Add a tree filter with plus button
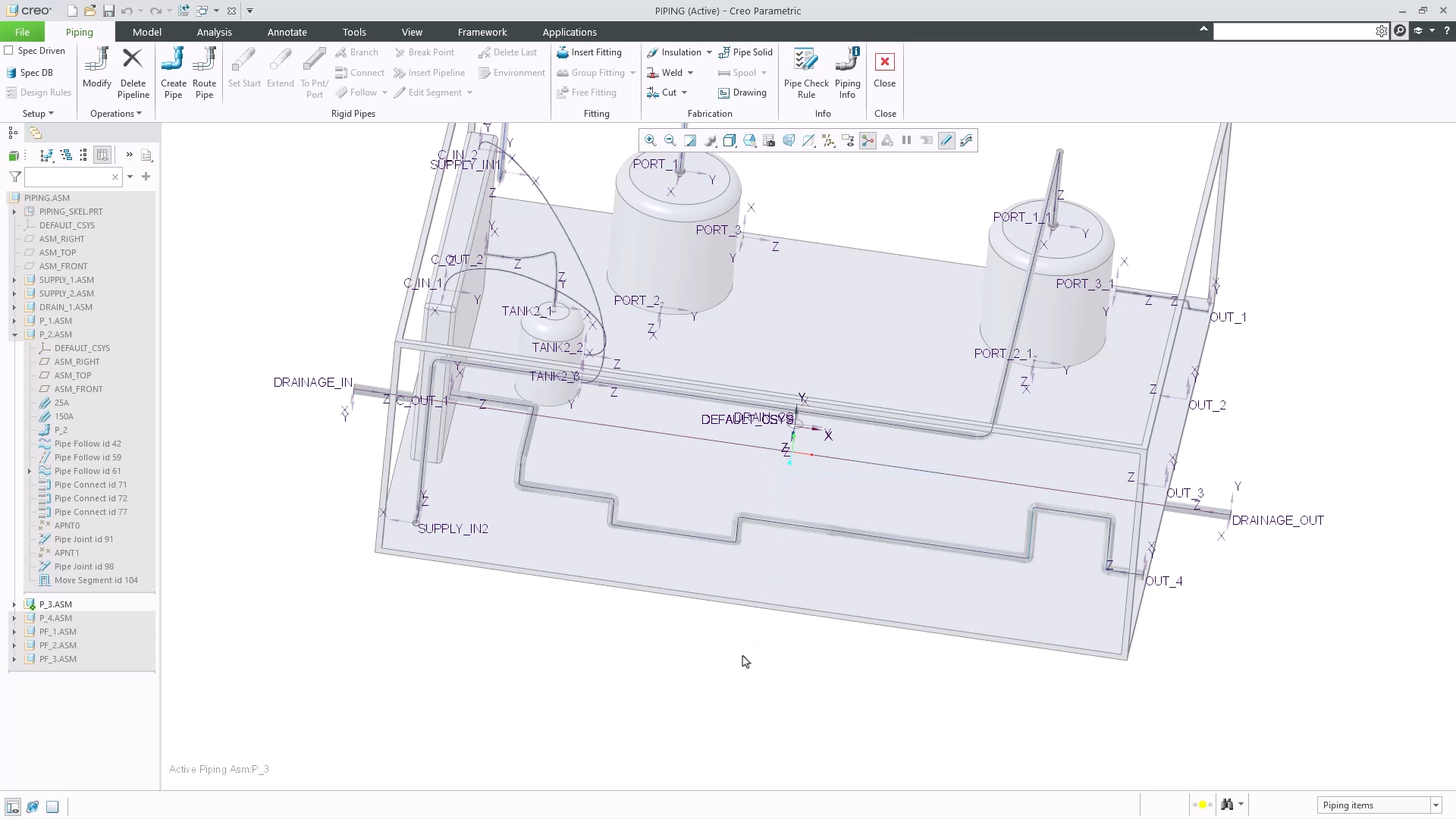 pos(146,177)
